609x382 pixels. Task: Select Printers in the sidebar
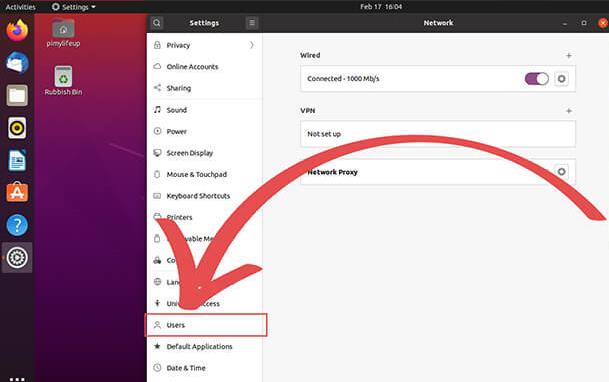(205, 217)
